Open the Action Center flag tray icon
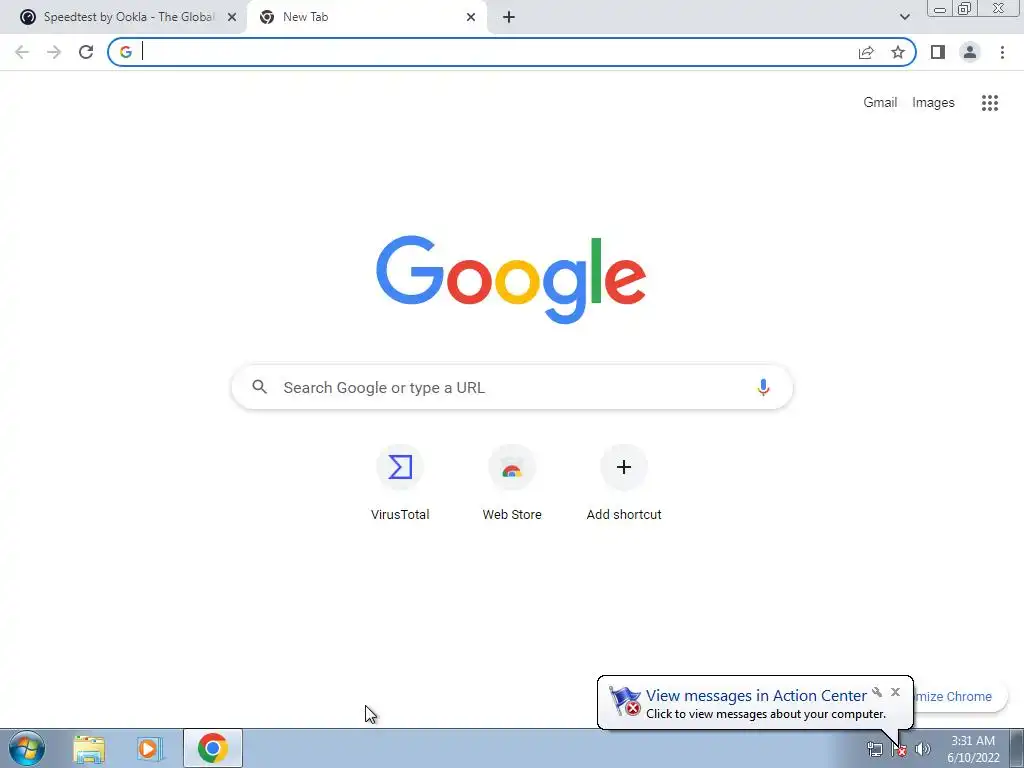The image size is (1024, 768). click(899, 749)
